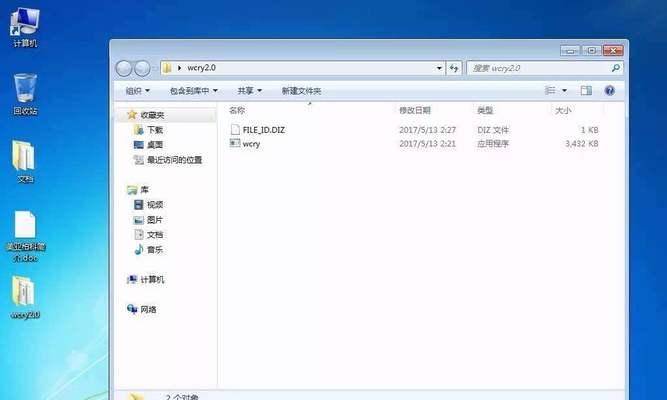Select the wcry application icon
667x400 pixels.
[x=235, y=143]
